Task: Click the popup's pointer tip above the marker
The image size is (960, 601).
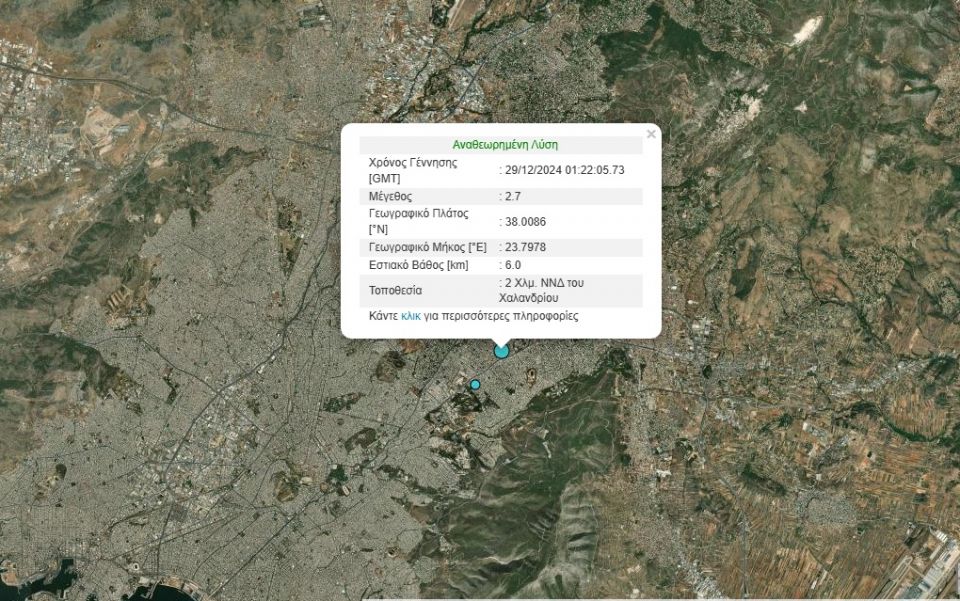Action: click(x=501, y=342)
